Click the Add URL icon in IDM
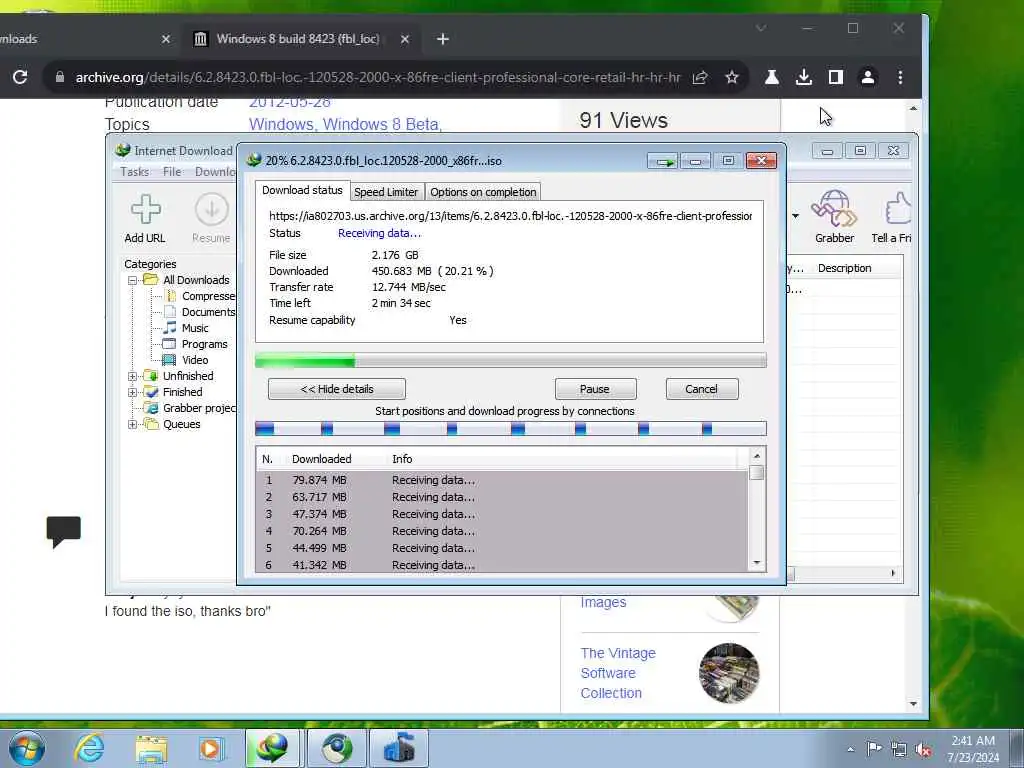The width and height of the screenshot is (1024, 768). (x=145, y=209)
